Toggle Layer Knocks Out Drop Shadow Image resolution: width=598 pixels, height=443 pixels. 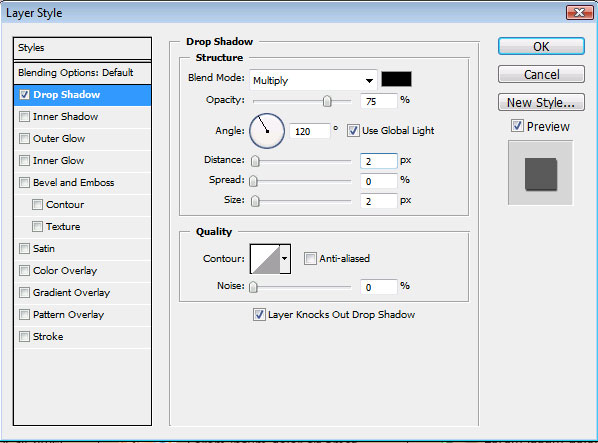pos(259,315)
